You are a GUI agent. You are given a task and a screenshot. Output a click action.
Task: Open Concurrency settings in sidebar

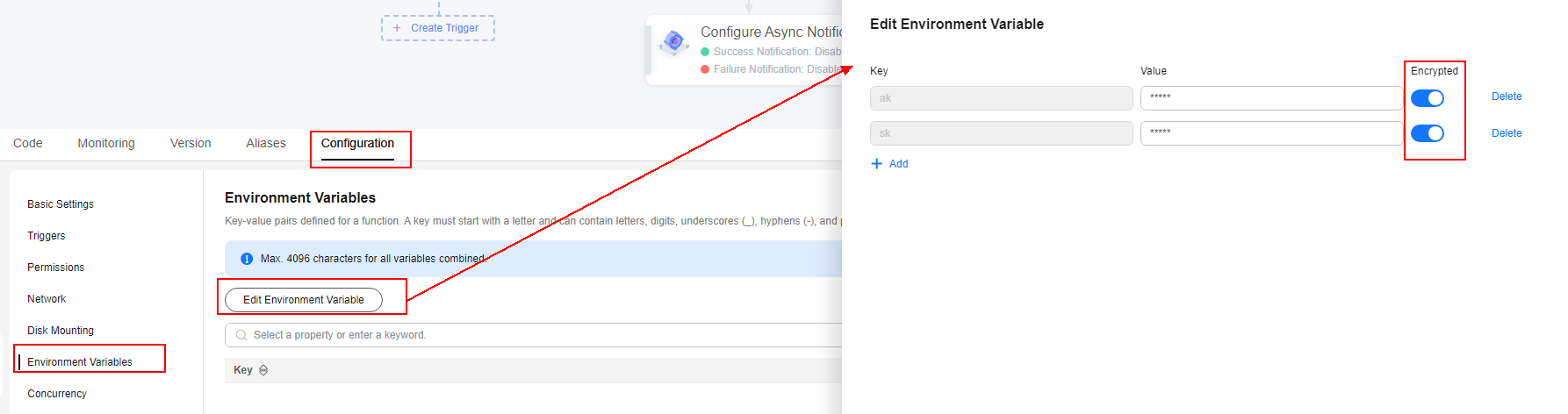[57, 394]
